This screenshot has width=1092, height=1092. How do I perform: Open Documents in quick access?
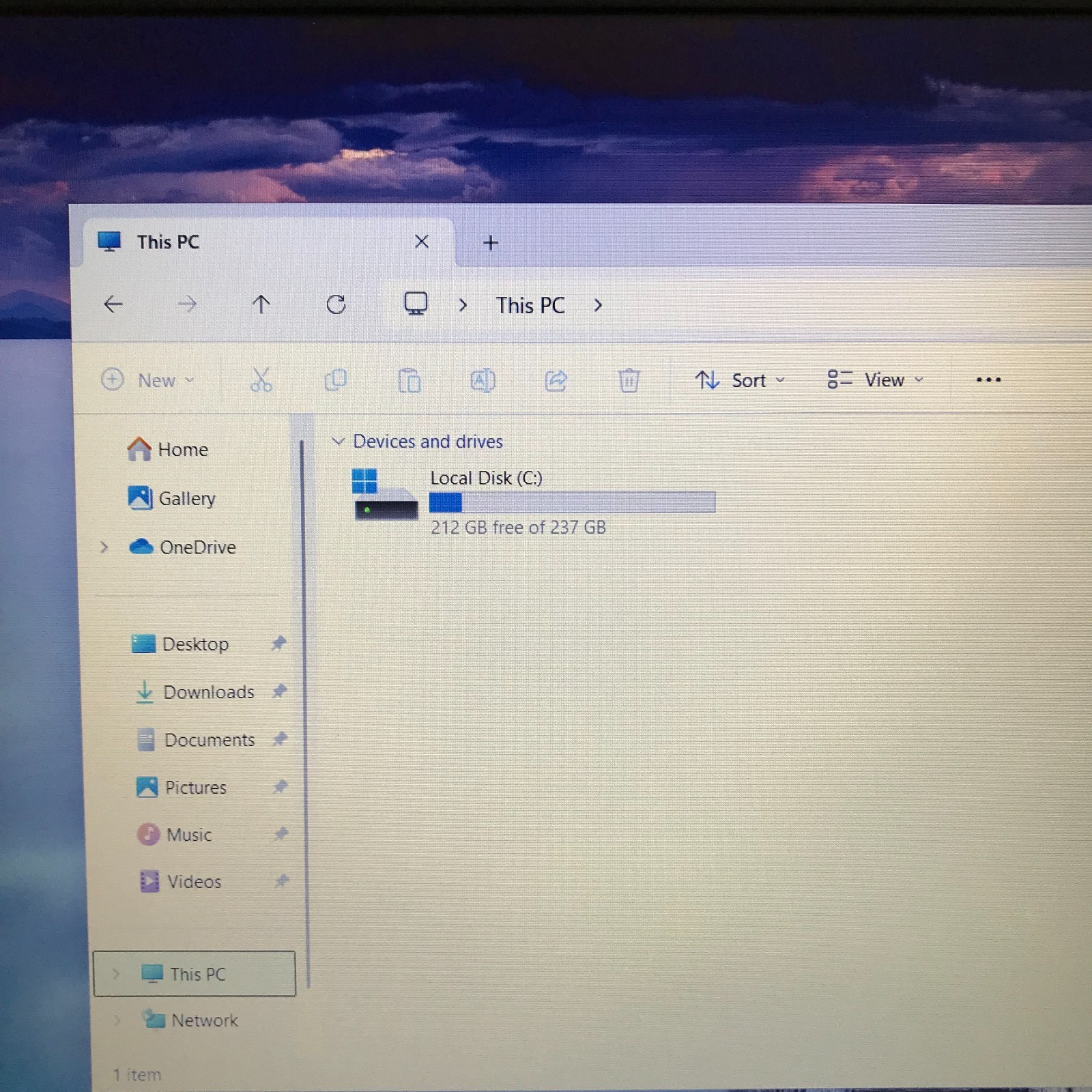tap(196, 739)
